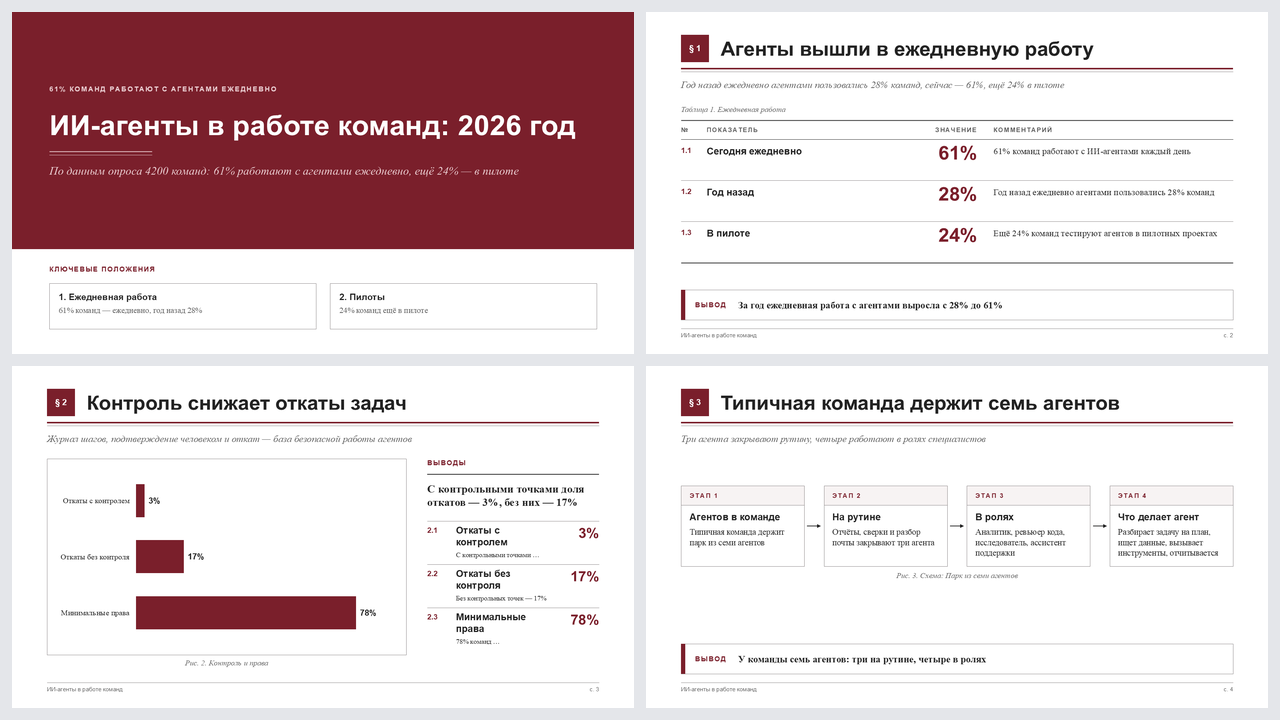Select the "Ключевые положения" heading label
Viewport: 1280px width, 720px height.
102,269
